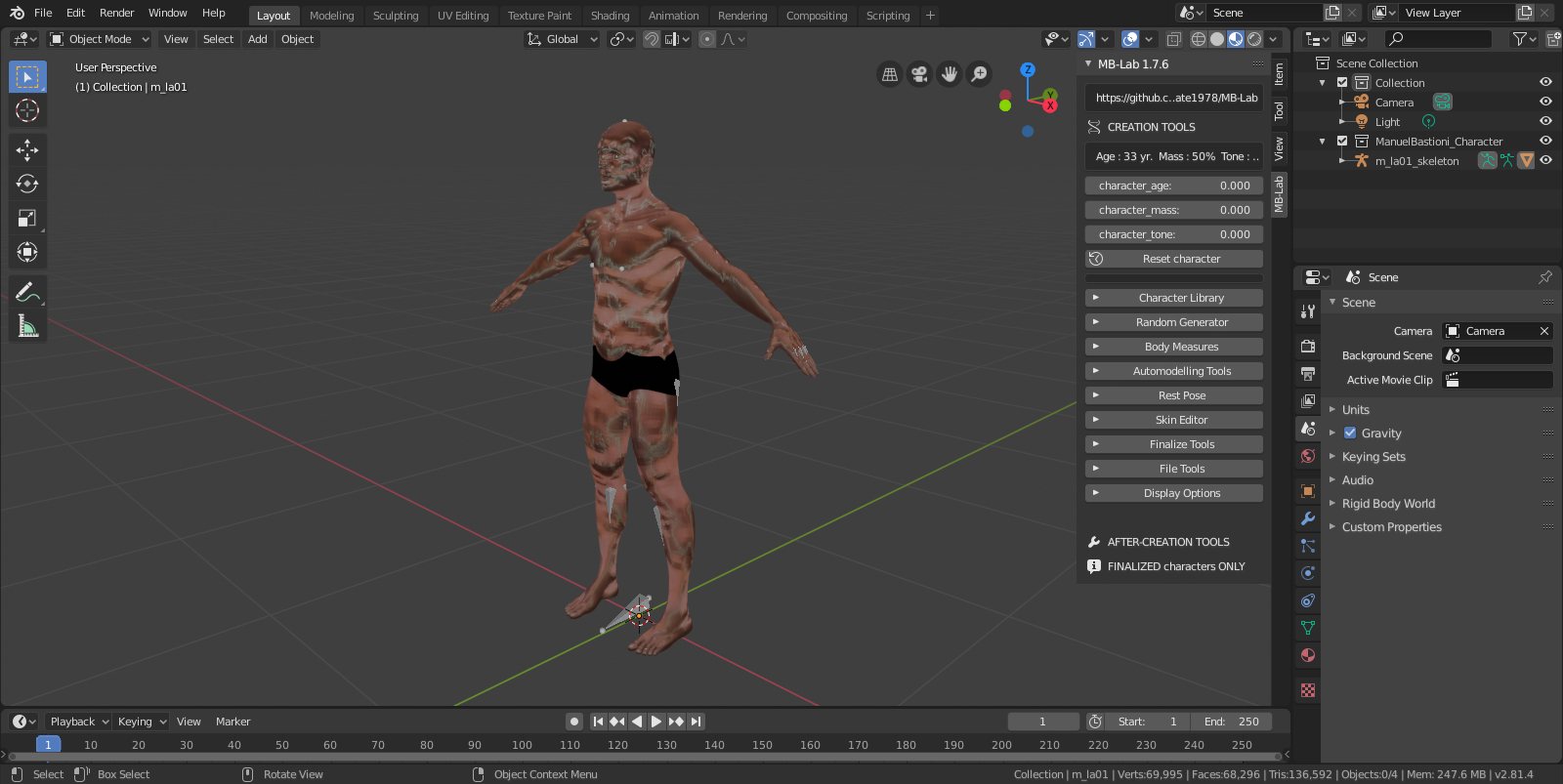
Task: Activate the Rotate tool
Action: click(27, 184)
